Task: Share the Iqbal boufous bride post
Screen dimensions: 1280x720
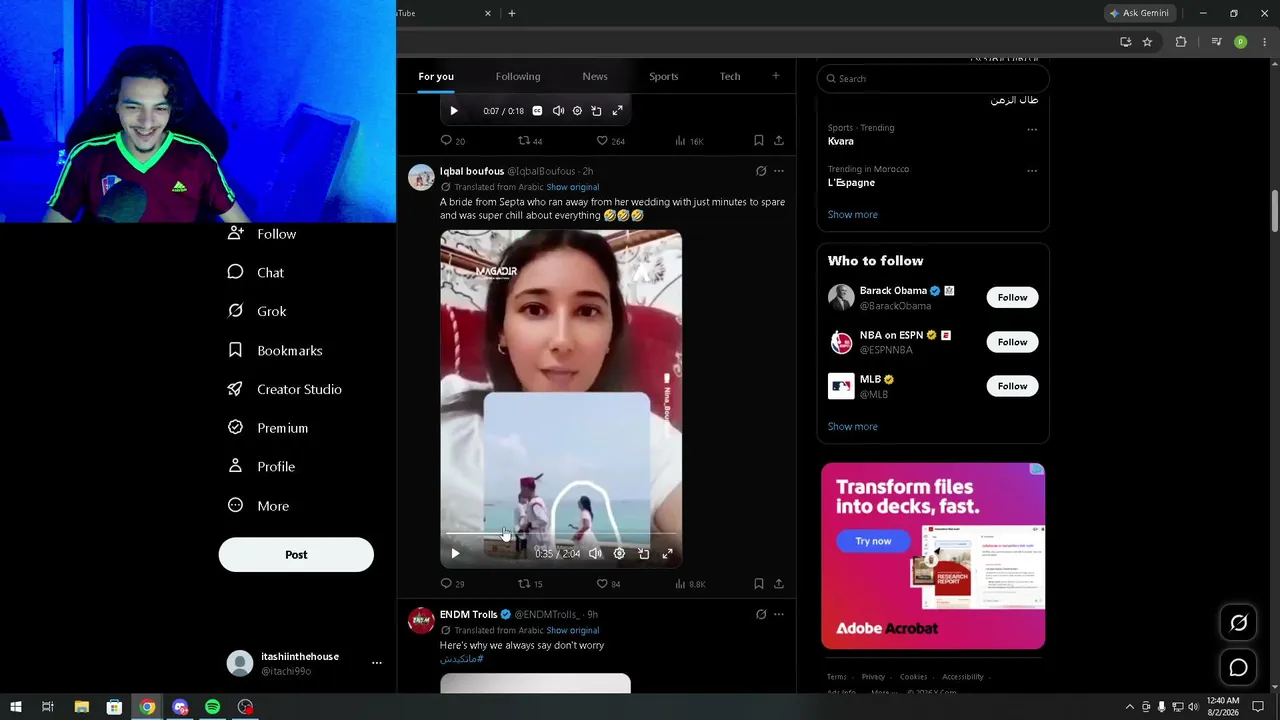Action: point(779,584)
